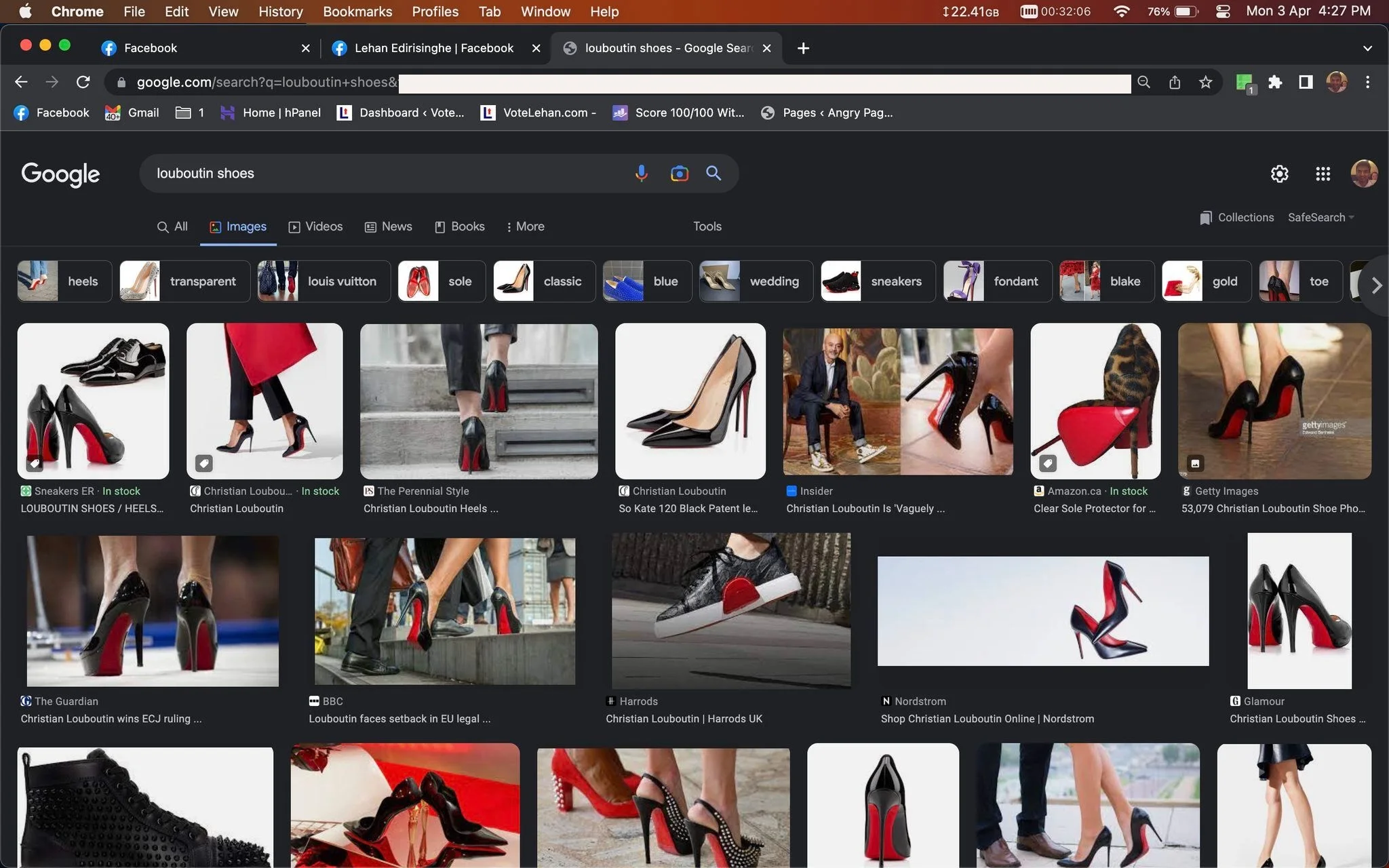The image size is (1389, 868).
Task: Open Google Lens search by image
Action: [x=679, y=174]
